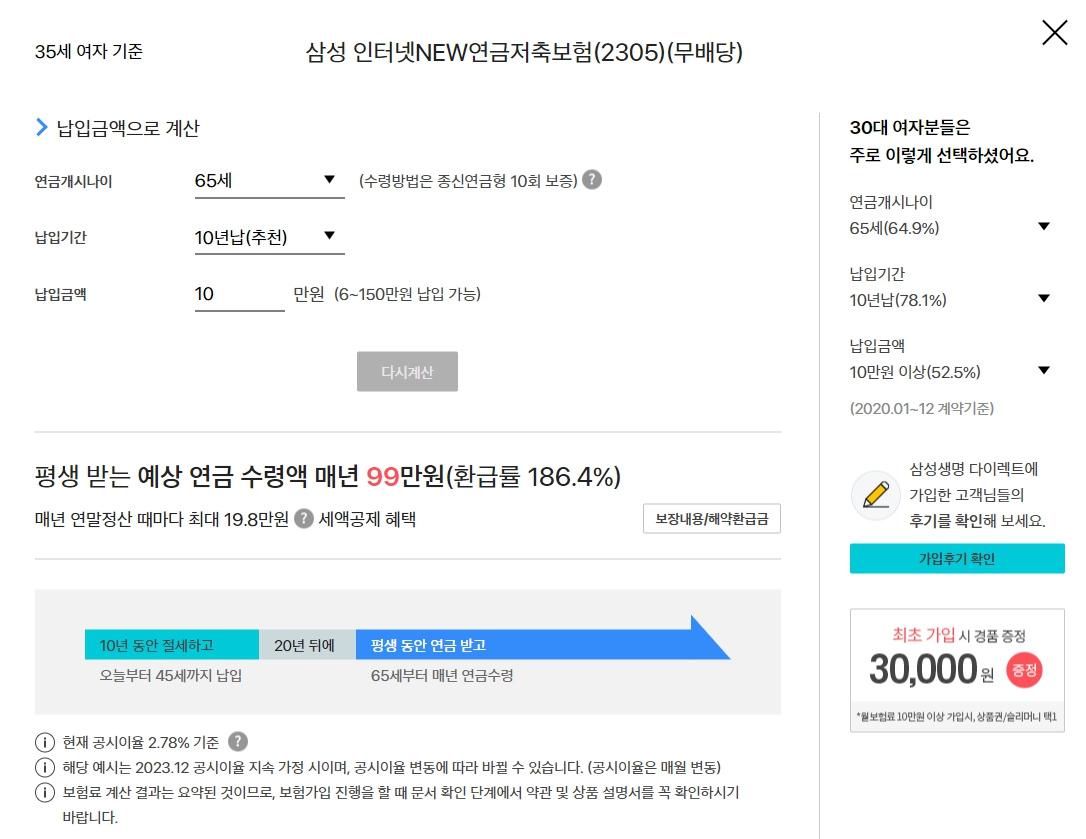Expand the 10년납(78.1%) statistics dropdown
This screenshot has height=839, width=1086.
pos(950,300)
